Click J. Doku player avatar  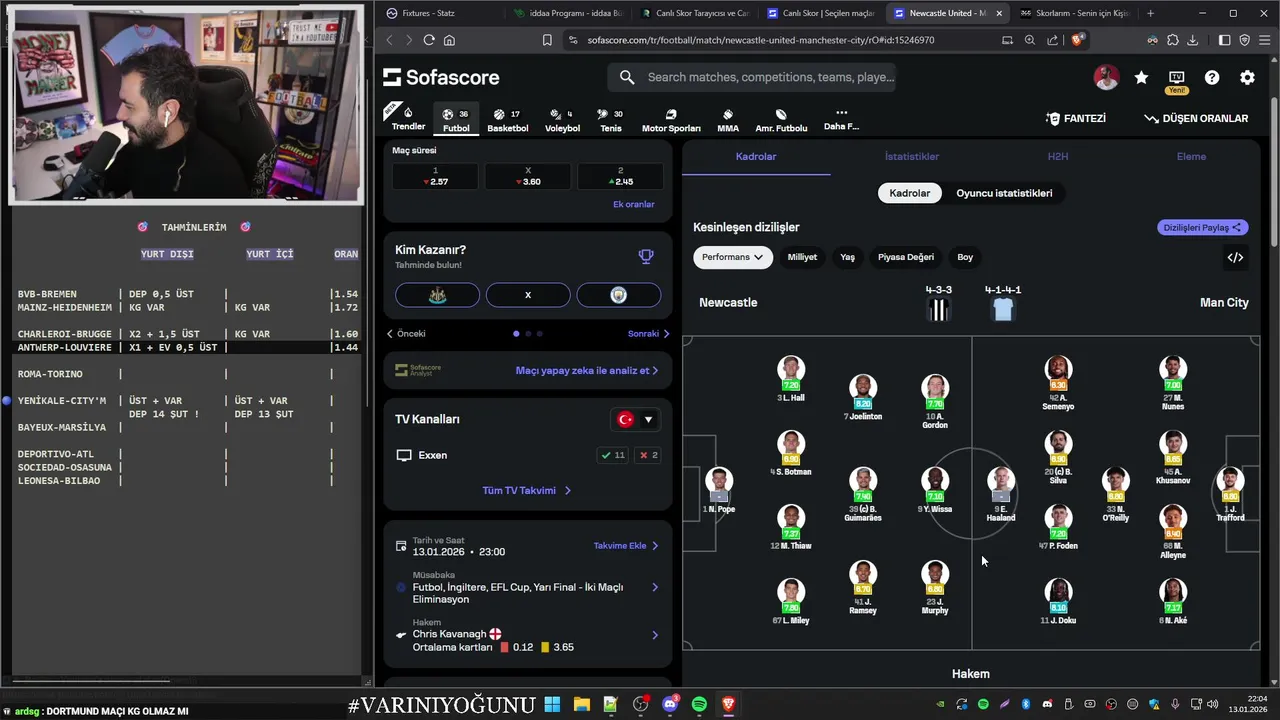1058,594
